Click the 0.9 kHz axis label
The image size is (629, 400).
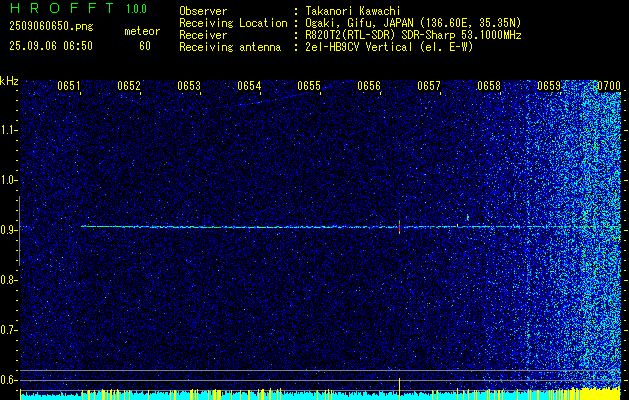tap(8, 230)
